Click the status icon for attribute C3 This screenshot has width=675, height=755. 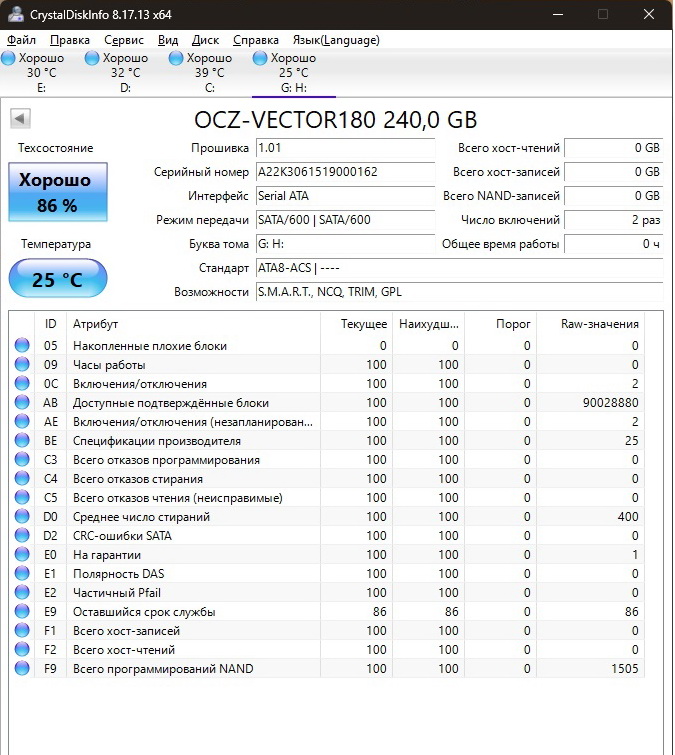(x=22, y=459)
